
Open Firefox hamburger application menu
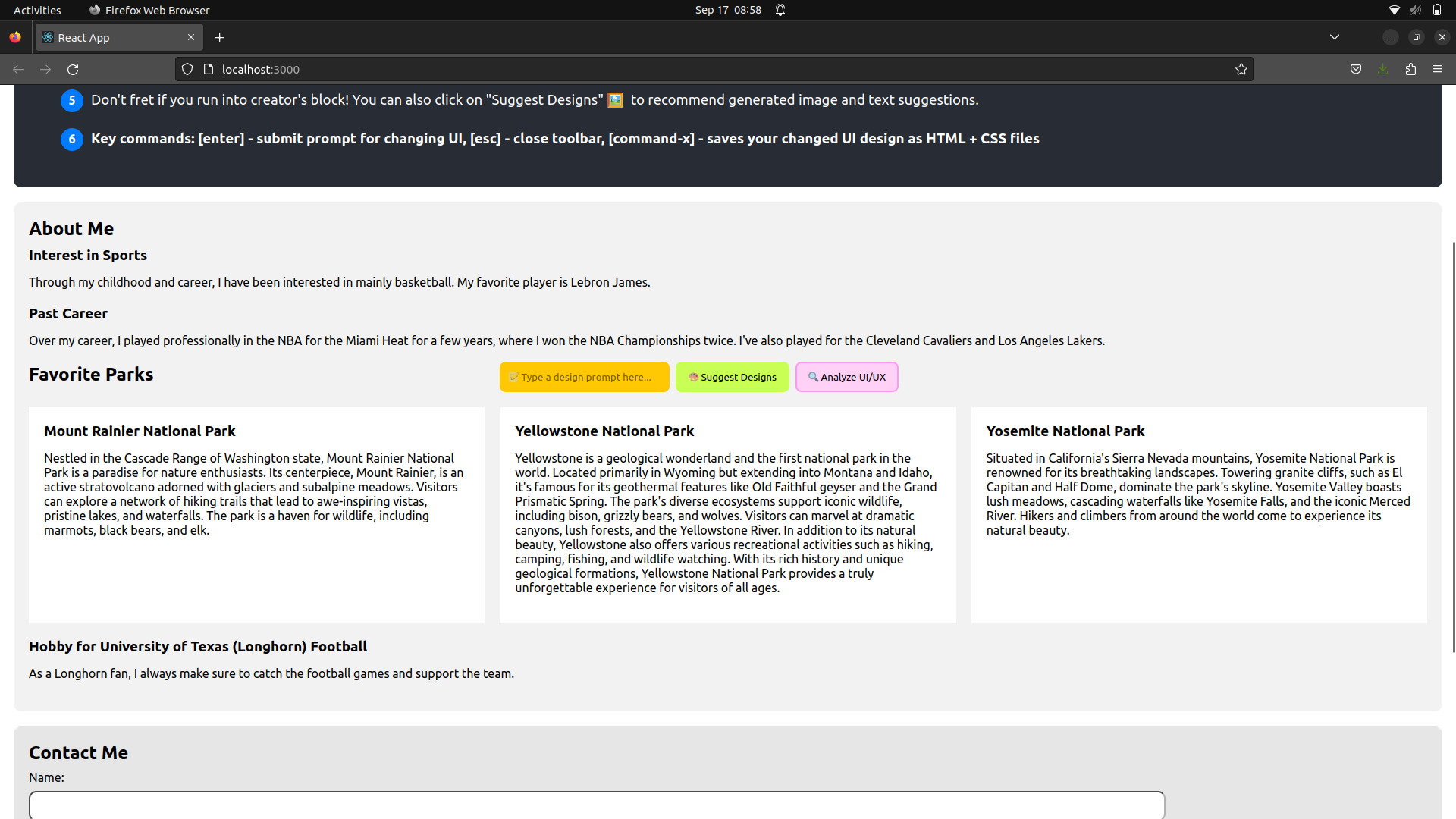(1438, 69)
